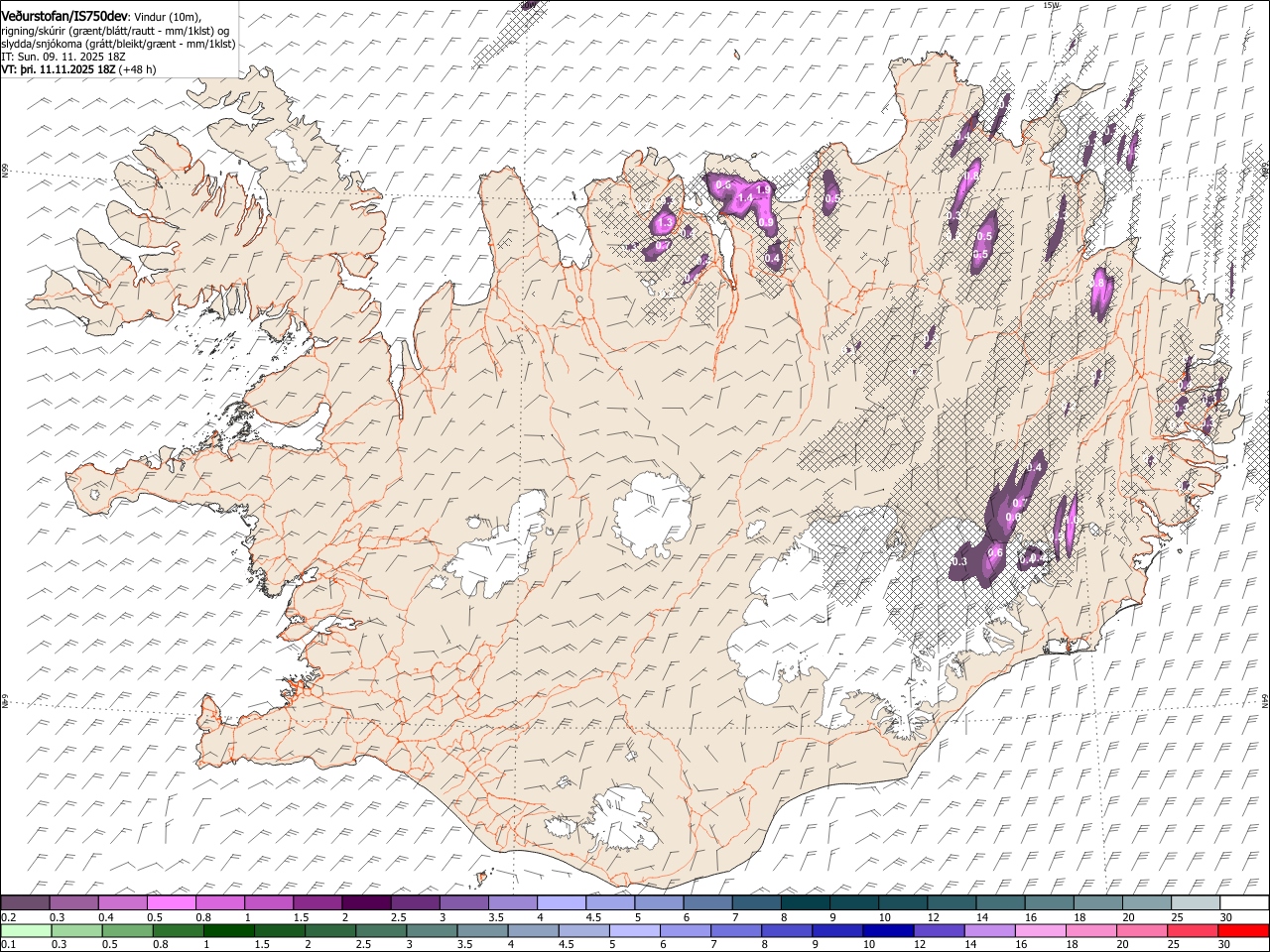This screenshot has height=952, width=1270.
Task: Click the dark green lower swatch between 1 and 1.5
Action: [227, 930]
